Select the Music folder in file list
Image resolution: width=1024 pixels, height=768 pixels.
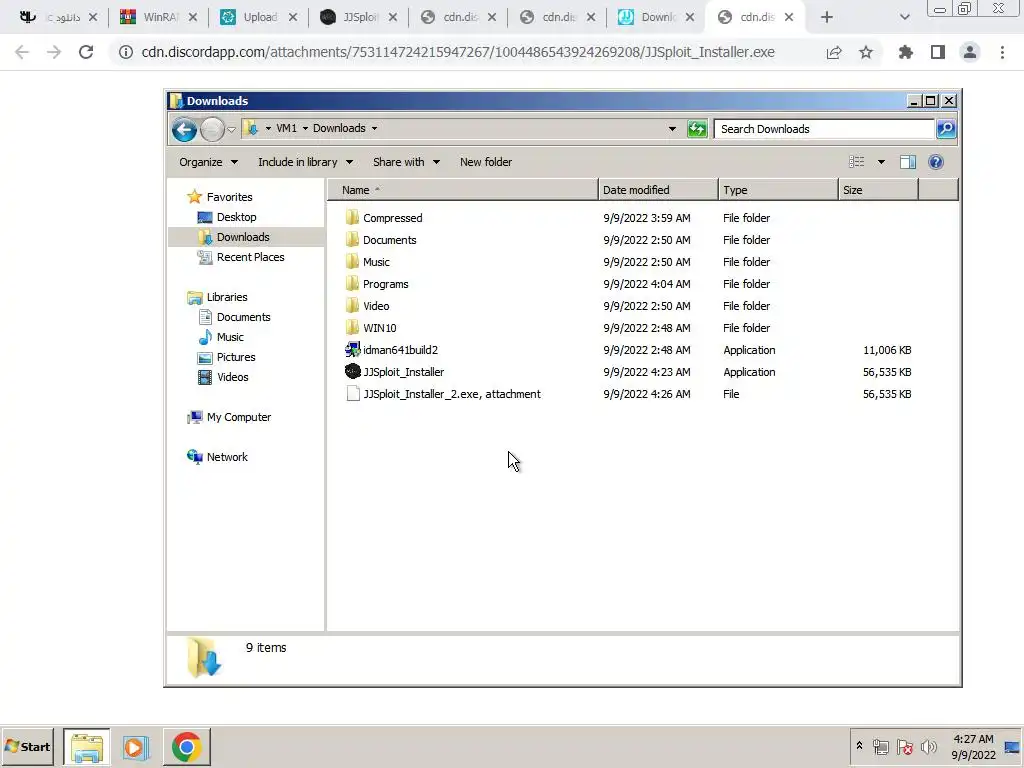click(x=376, y=262)
